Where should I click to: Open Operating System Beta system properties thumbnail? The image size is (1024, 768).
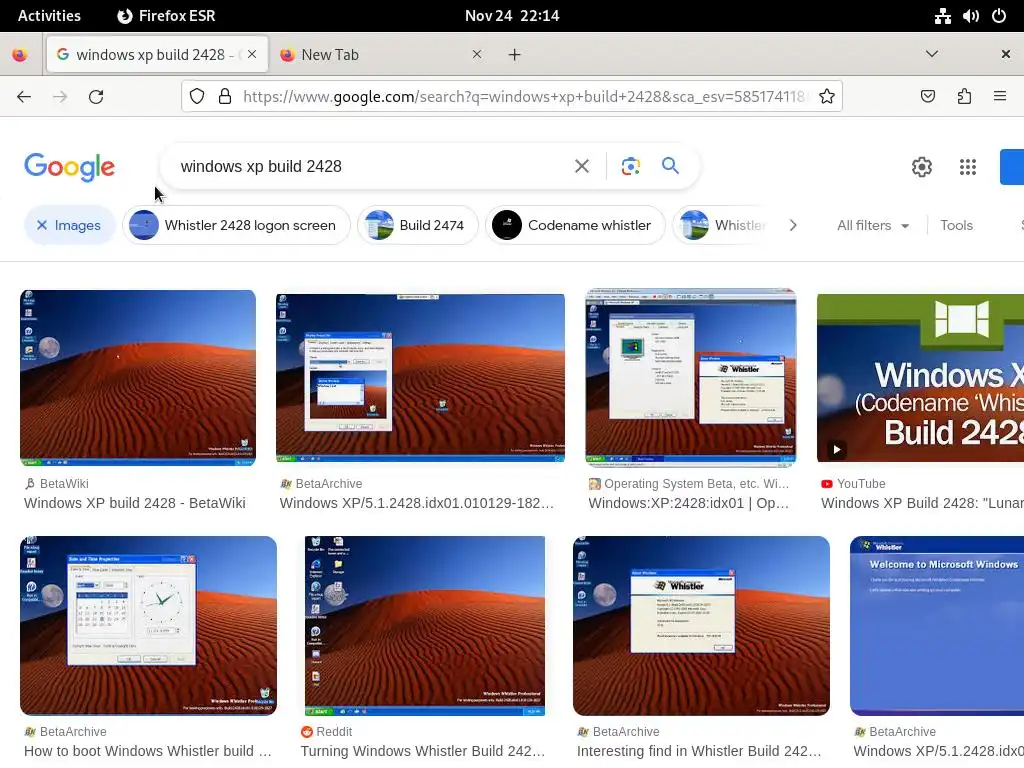coord(690,377)
